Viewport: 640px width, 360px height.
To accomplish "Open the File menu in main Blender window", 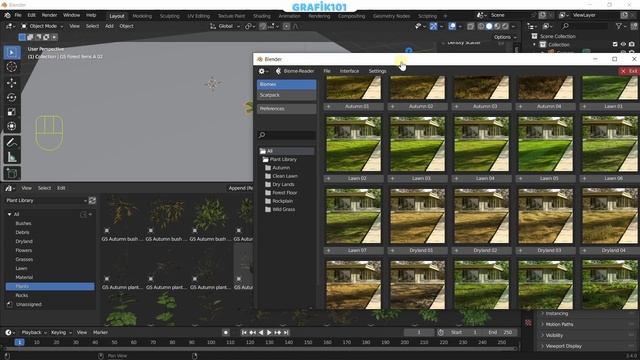I will [18, 15].
